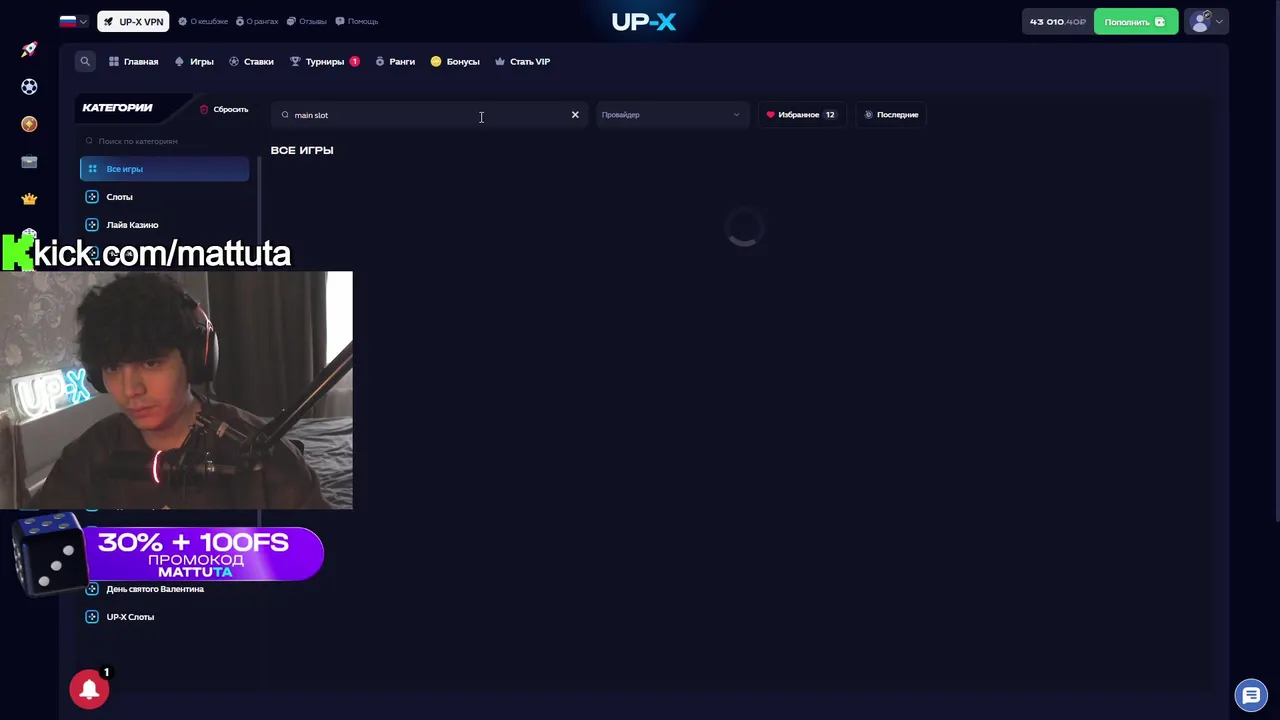
Task: Click the Сбросить reset button
Action: pos(224,109)
